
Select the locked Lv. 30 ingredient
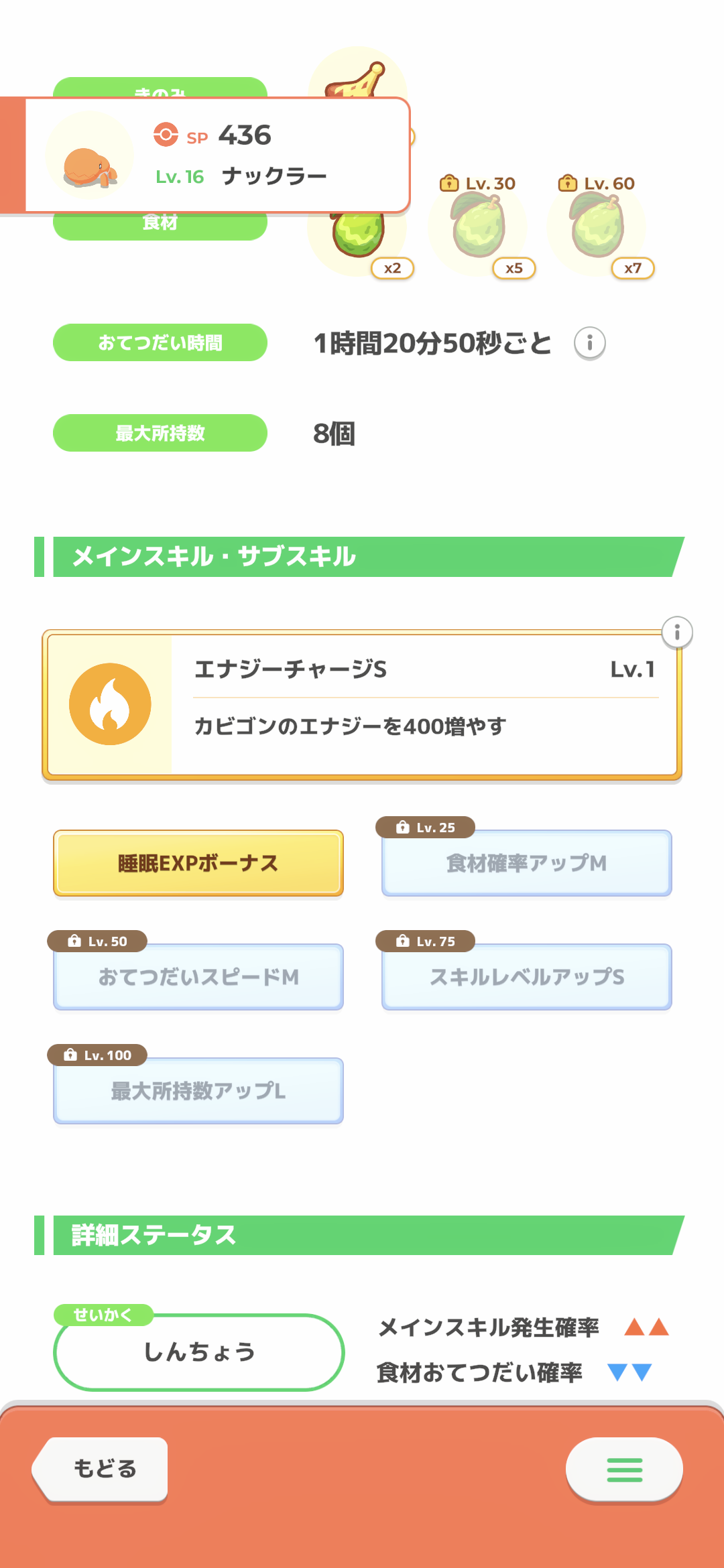[478, 228]
